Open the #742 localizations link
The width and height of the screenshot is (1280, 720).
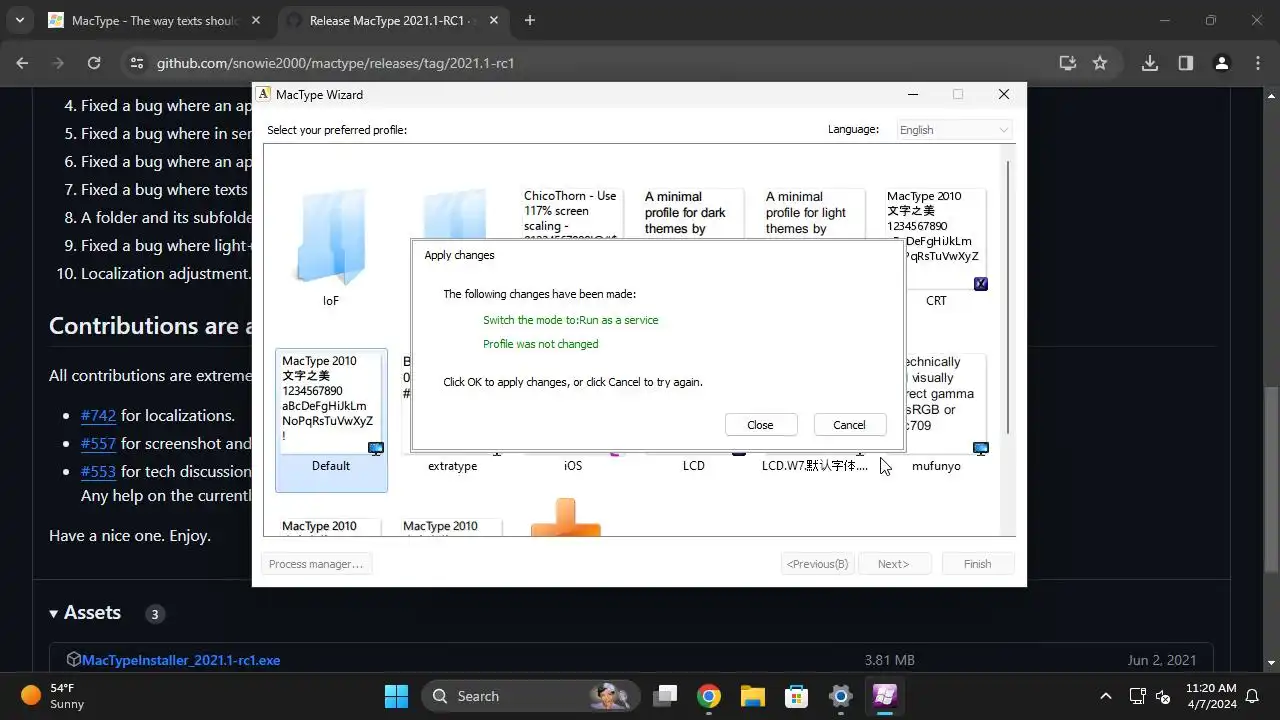[x=98, y=415]
